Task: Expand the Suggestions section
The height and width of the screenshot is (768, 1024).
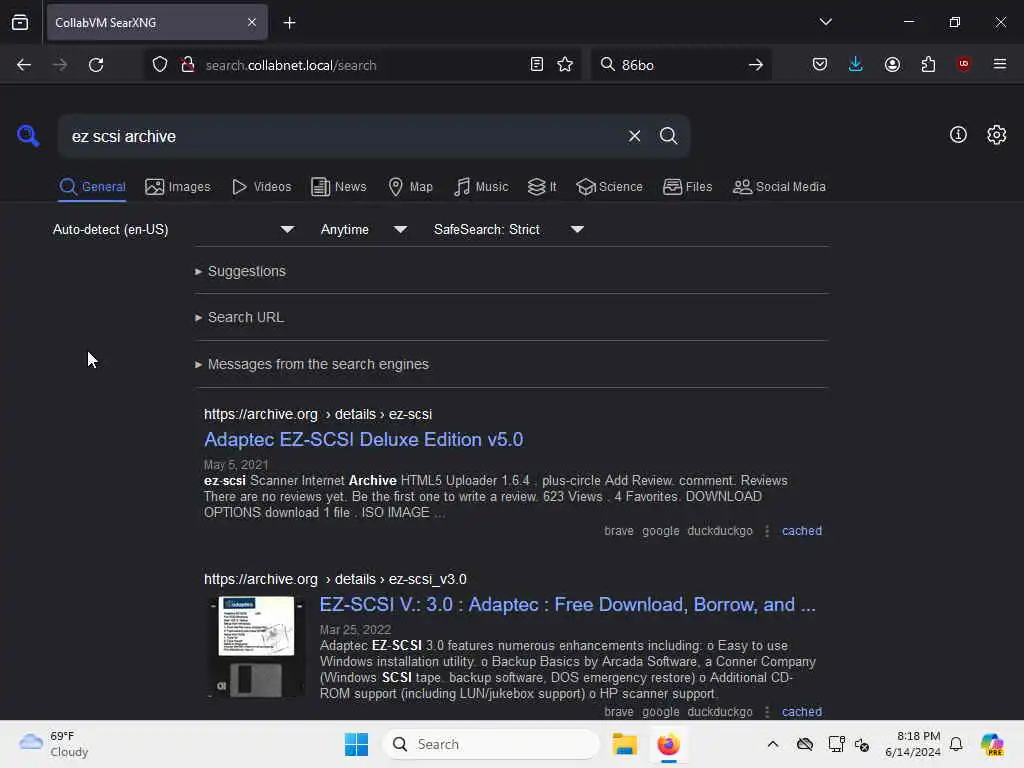Action: [x=240, y=271]
